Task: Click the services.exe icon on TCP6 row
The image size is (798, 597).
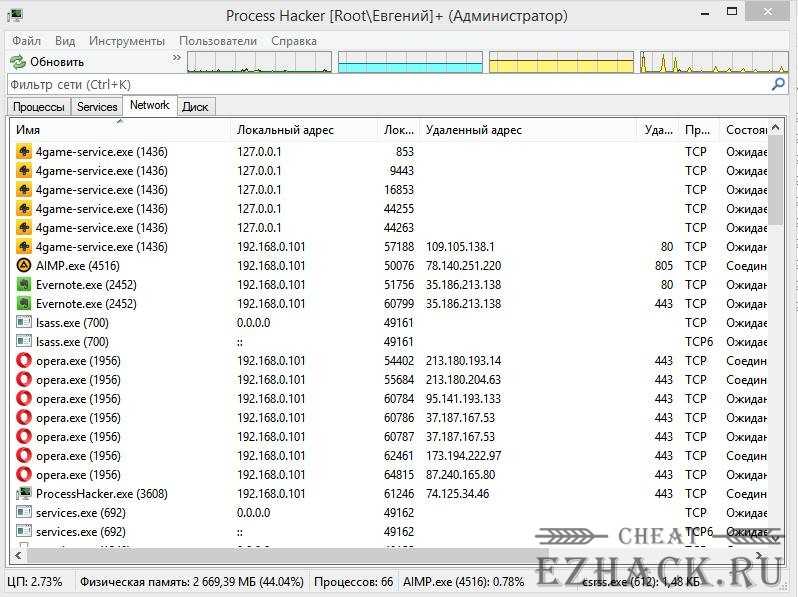Action: point(24,532)
